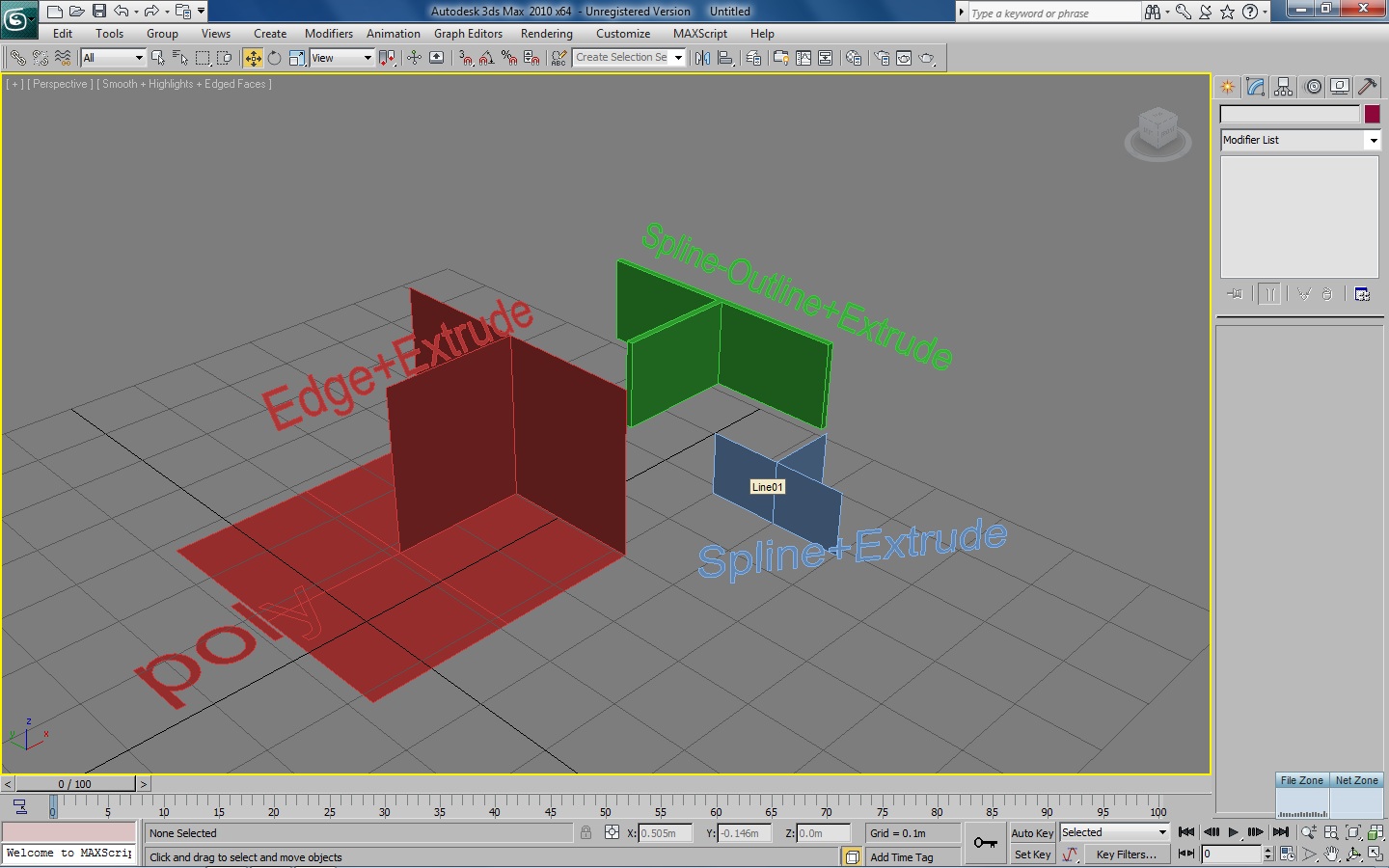Open the View reference coordinate dropdown
The image size is (1389, 868).
pos(341,58)
